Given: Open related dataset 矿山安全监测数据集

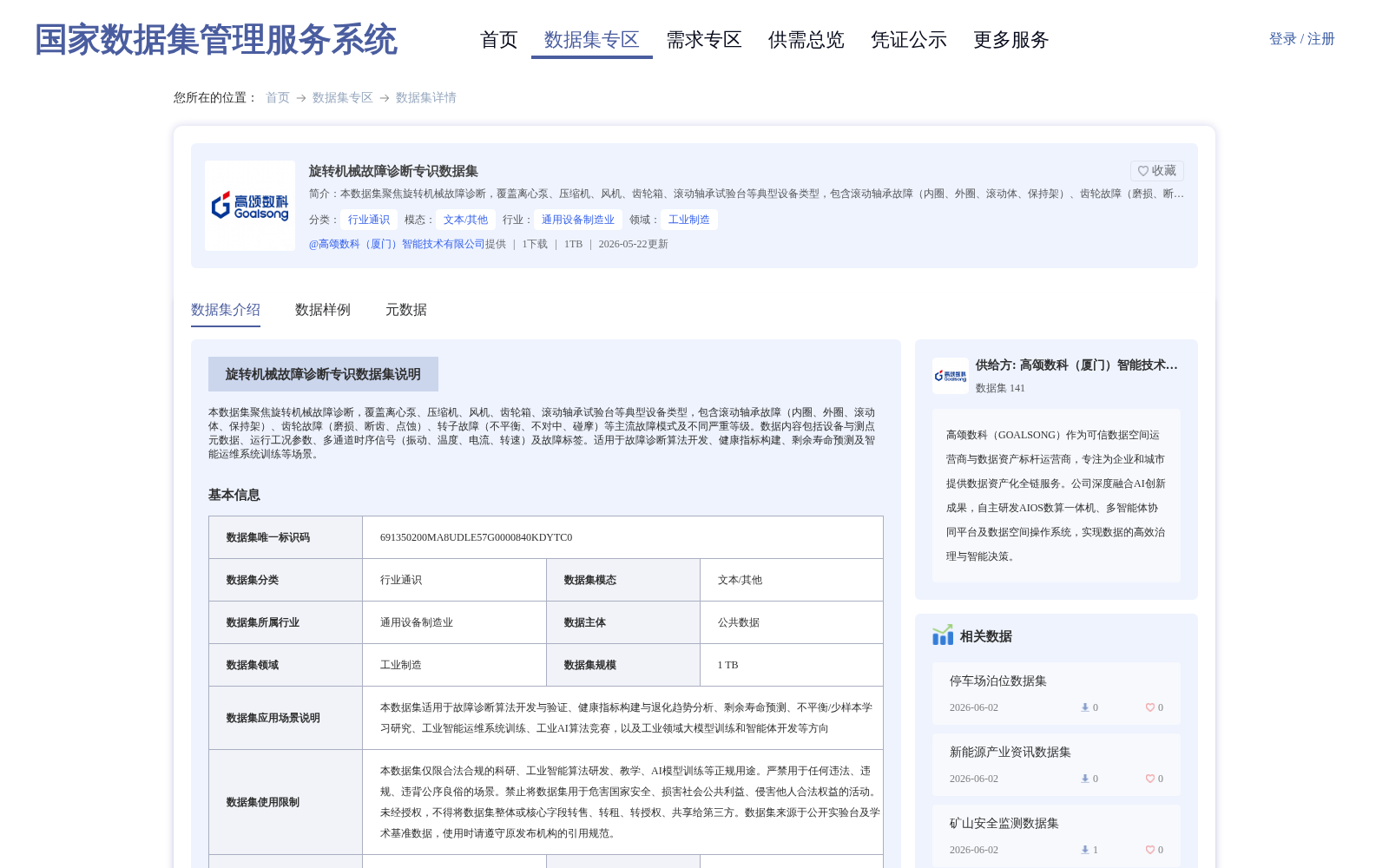Looking at the screenshot, I should click(1004, 824).
